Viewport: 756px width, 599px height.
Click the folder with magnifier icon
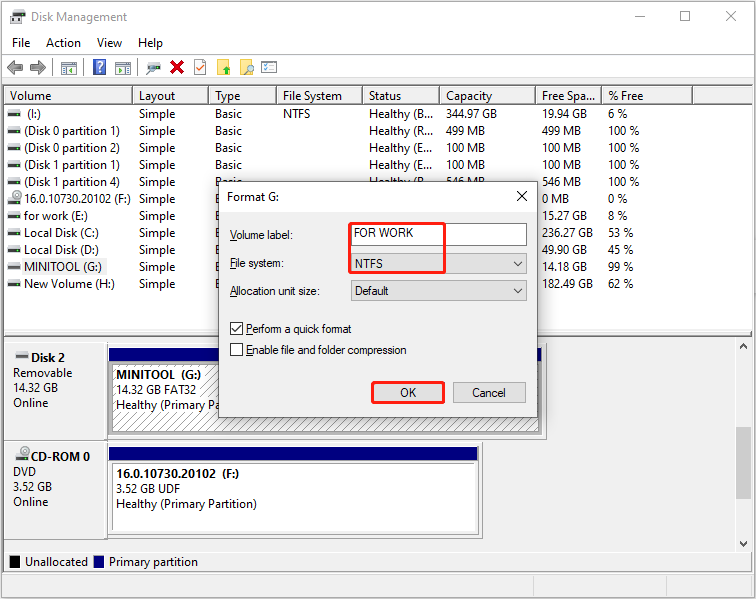[247, 68]
